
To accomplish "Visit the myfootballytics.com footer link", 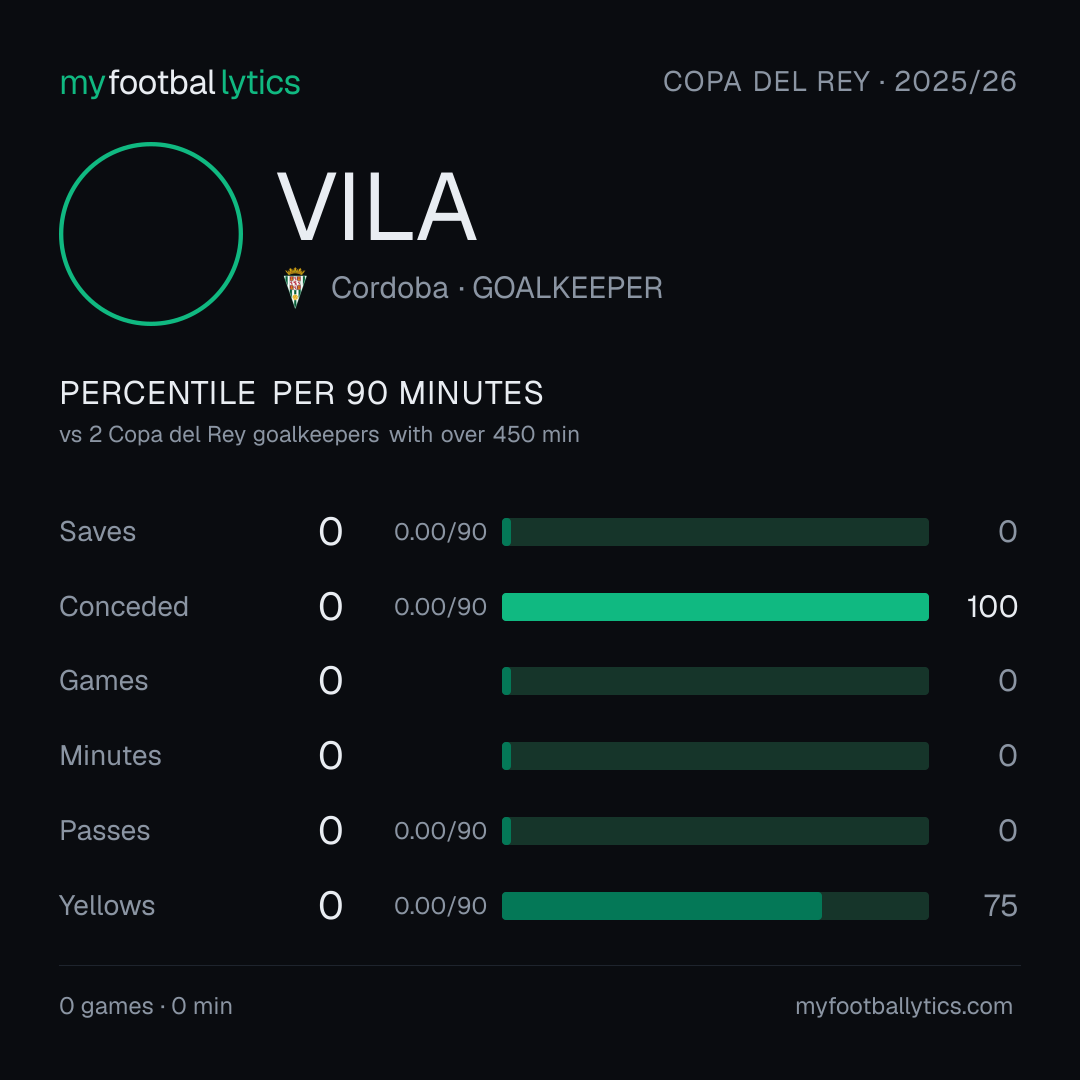I will pos(904,1006).
